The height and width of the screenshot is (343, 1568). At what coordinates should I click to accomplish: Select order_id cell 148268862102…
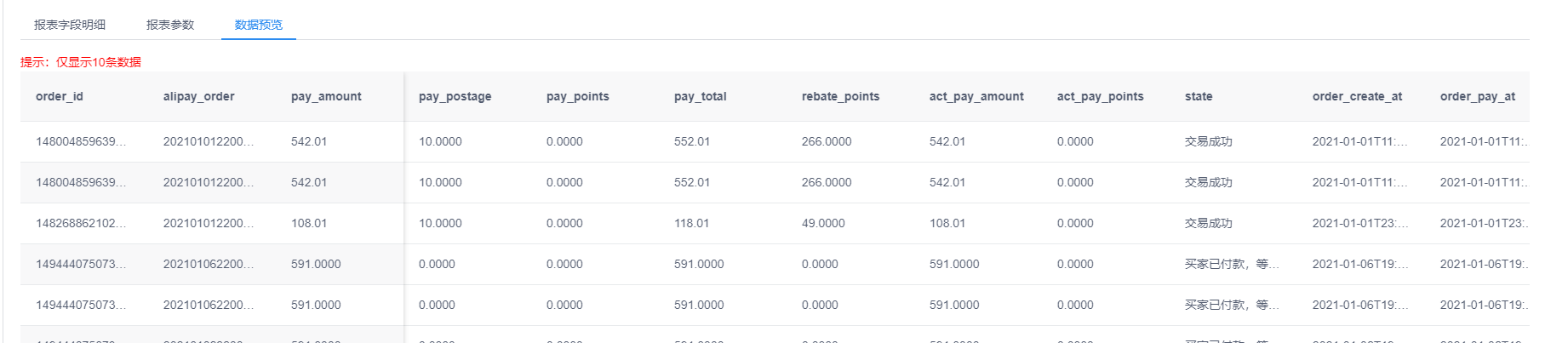[81, 223]
